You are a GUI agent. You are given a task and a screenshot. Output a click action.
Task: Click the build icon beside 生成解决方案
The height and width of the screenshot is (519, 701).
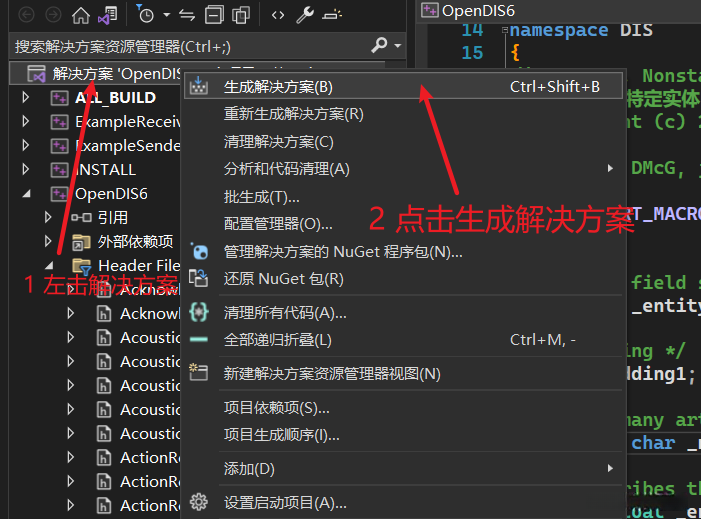point(198,85)
